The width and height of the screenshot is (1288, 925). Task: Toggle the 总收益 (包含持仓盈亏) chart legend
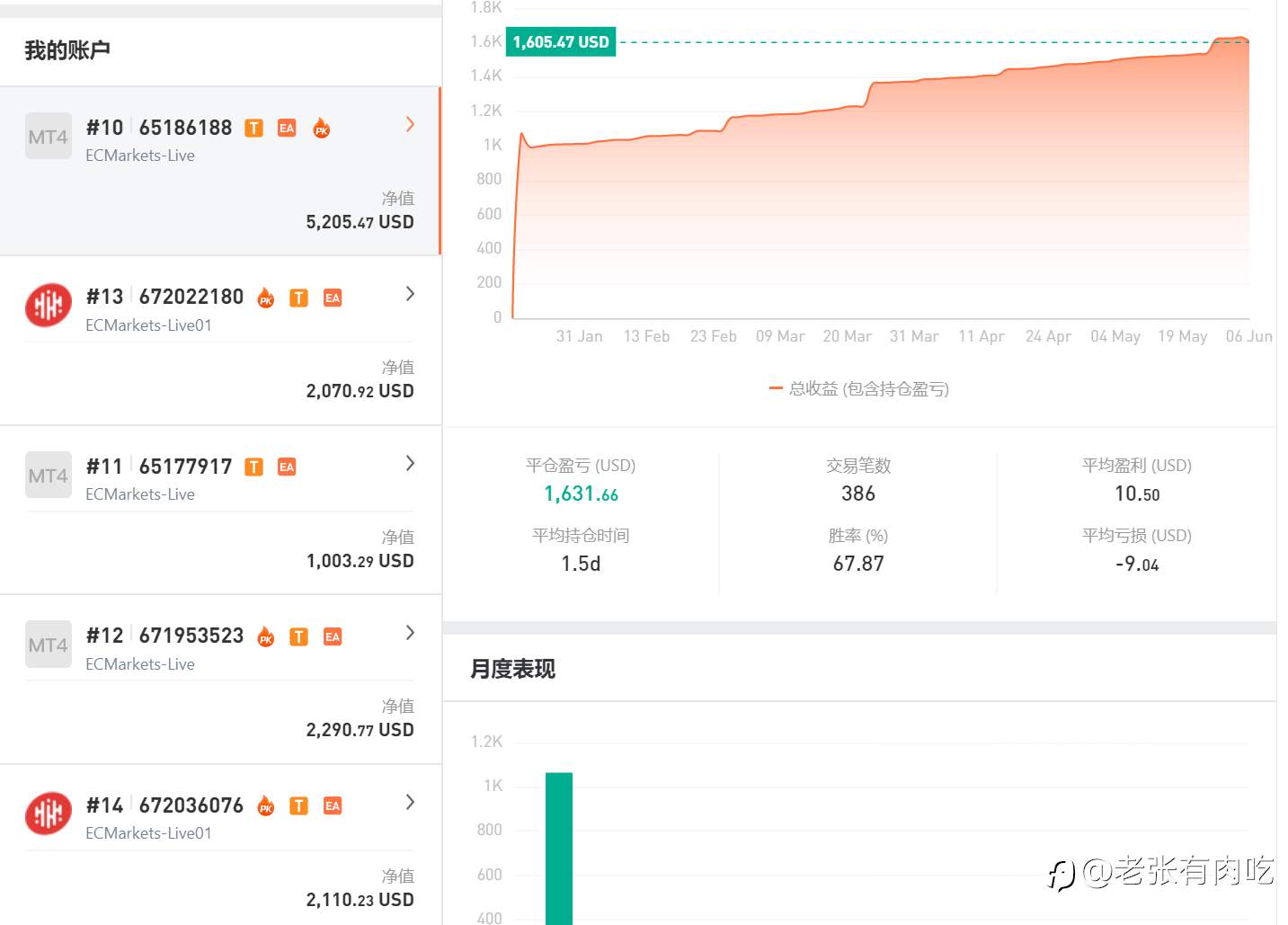[x=859, y=388]
